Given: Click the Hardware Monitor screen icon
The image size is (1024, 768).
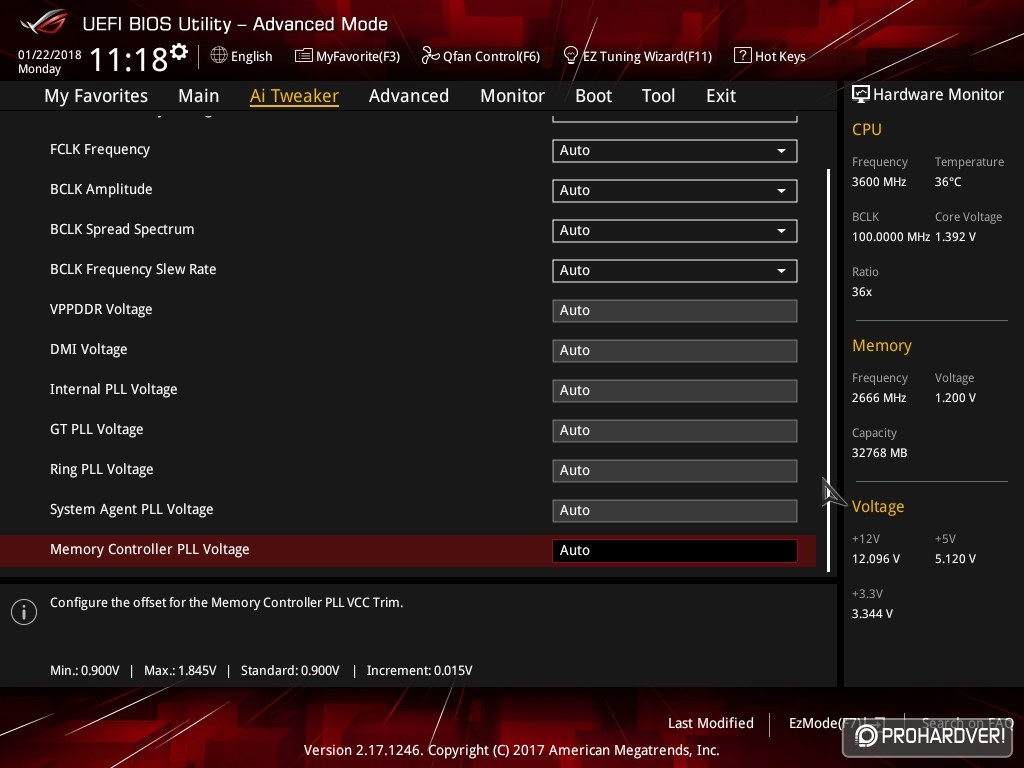Looking at the screenshot, I should point(861,94).
